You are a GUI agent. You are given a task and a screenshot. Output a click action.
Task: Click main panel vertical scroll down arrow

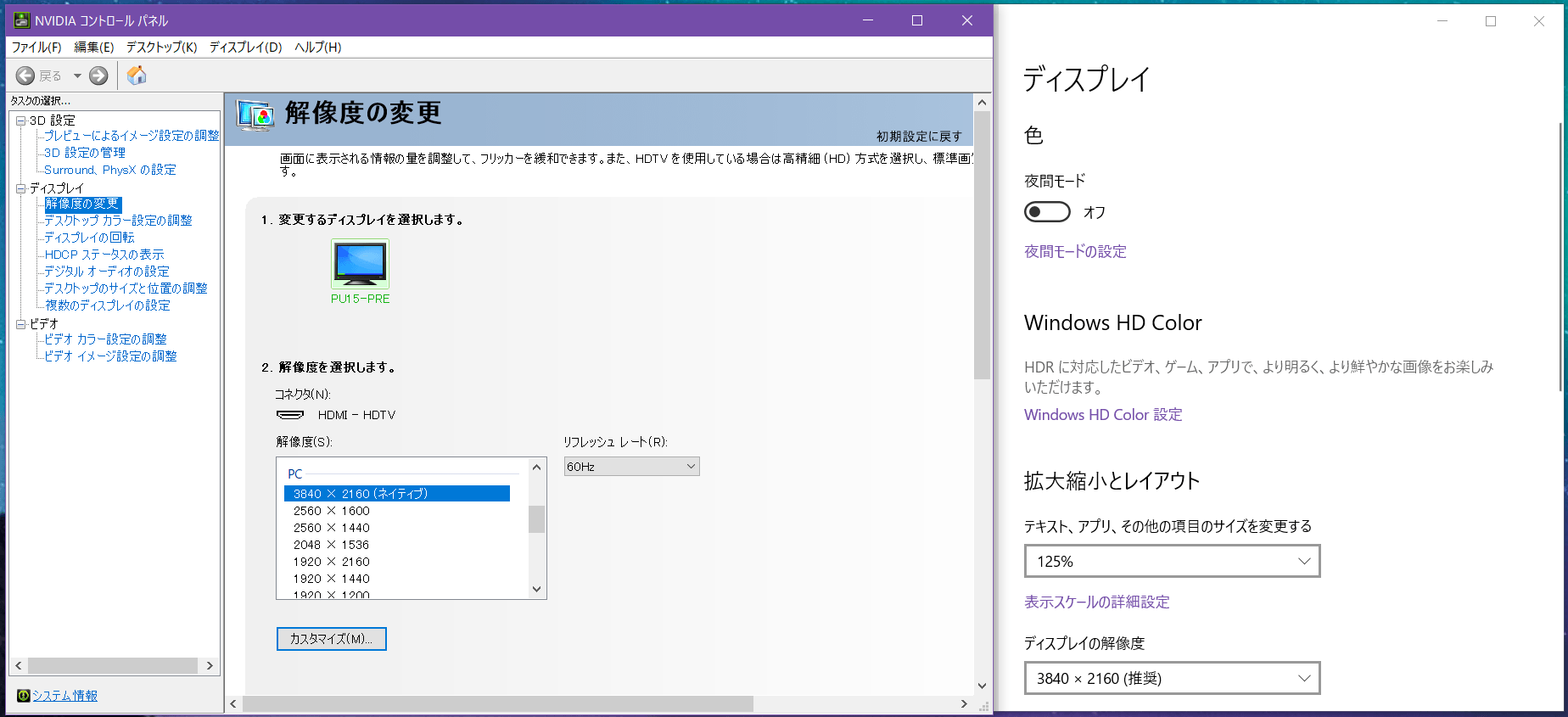coord(982,686)
